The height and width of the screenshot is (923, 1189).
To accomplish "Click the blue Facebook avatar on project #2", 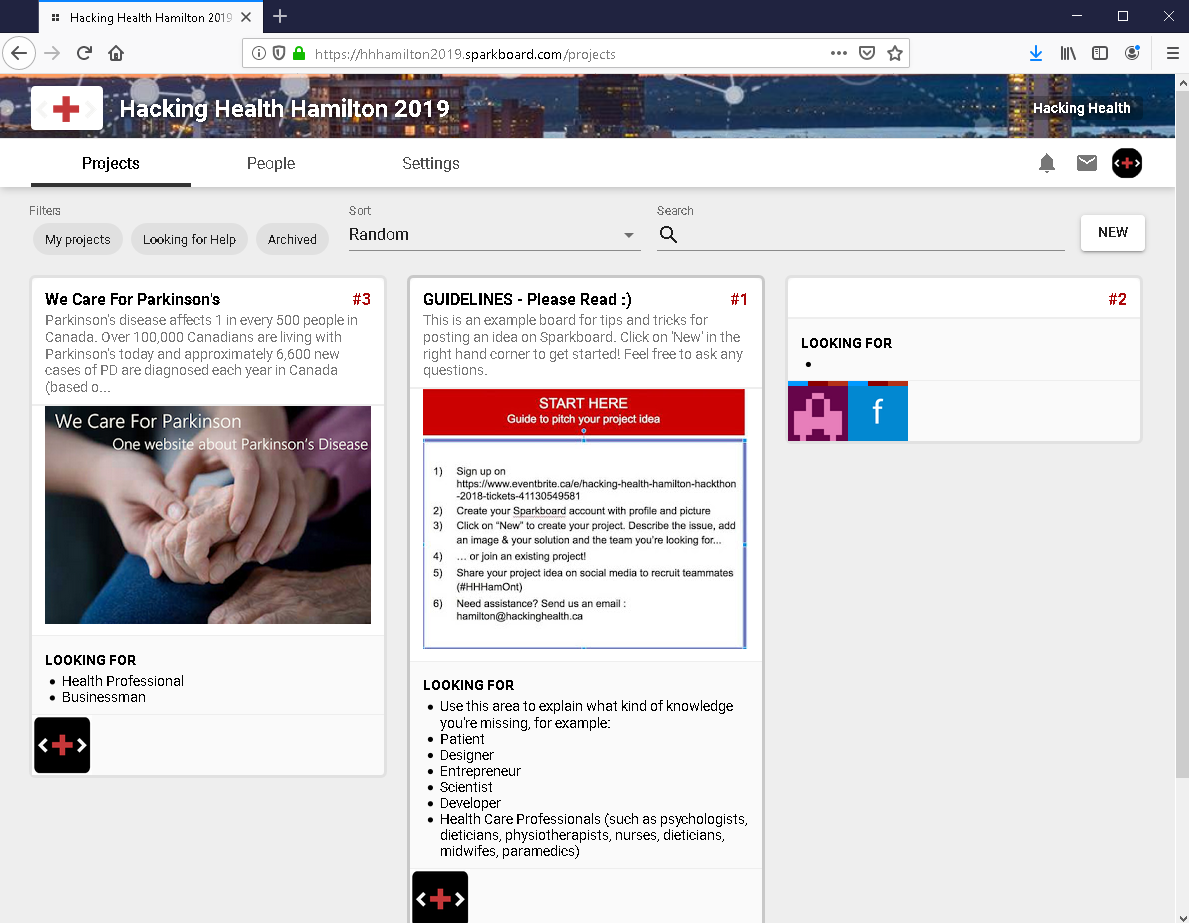I will point(877,411).
